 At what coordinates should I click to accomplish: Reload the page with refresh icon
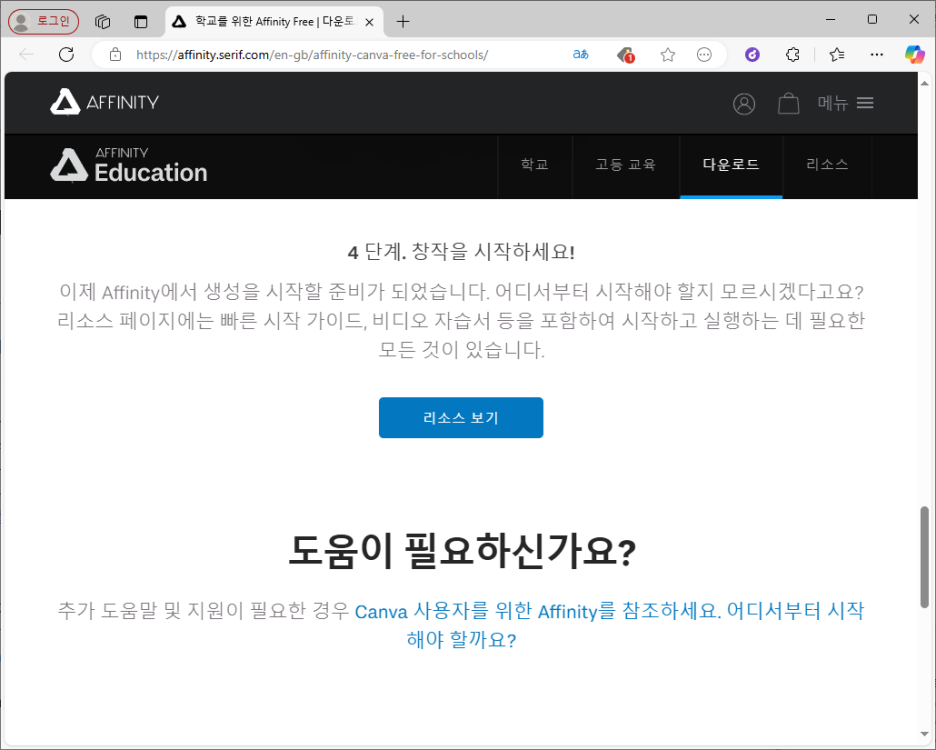coord(66,55)
